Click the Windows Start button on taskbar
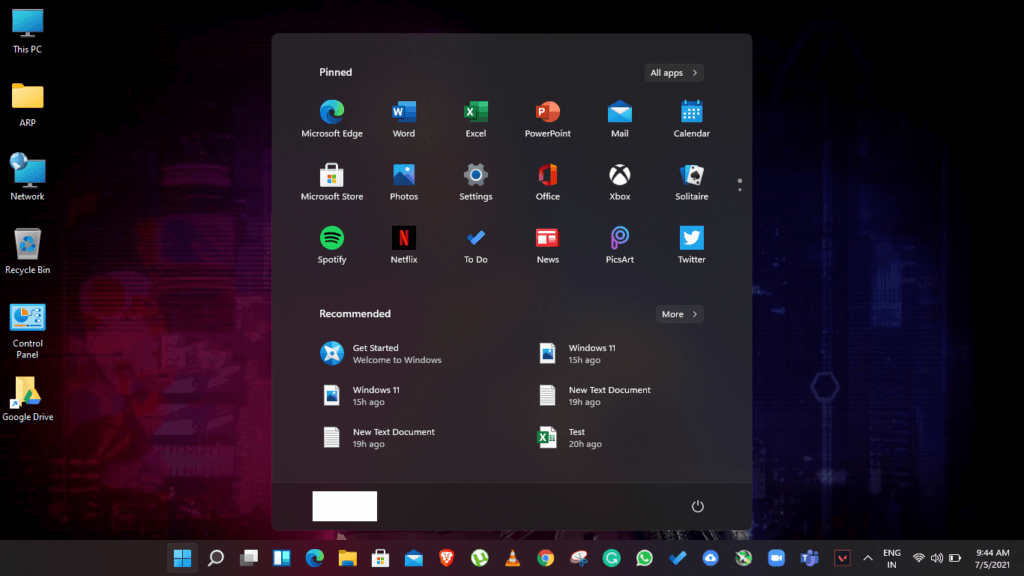Screen dimensions: 1024x576 tap(182, 558)
